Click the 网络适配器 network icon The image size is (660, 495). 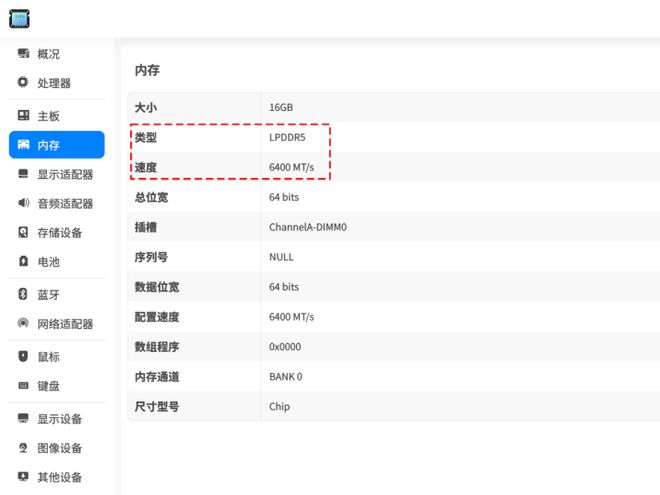23,323
